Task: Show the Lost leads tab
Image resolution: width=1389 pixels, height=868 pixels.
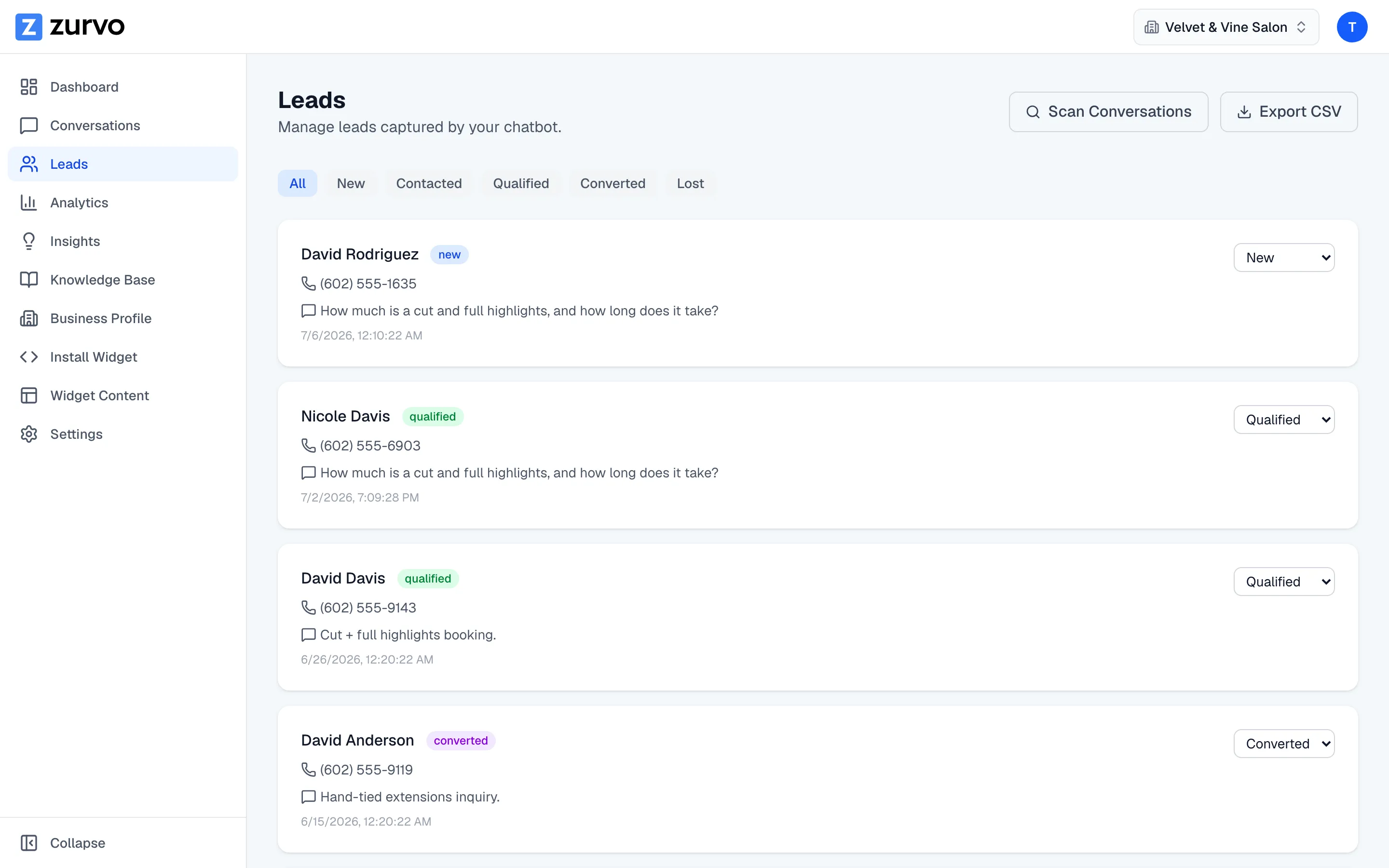Action: (x=690, y=183)
